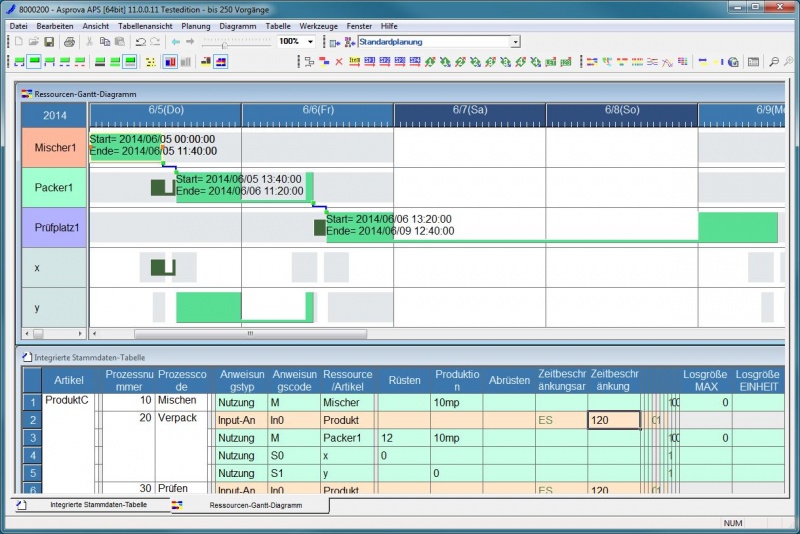800x534 pixels.
Task: Open the 100% zoom dropdown
Action: (x=310, y=42)
